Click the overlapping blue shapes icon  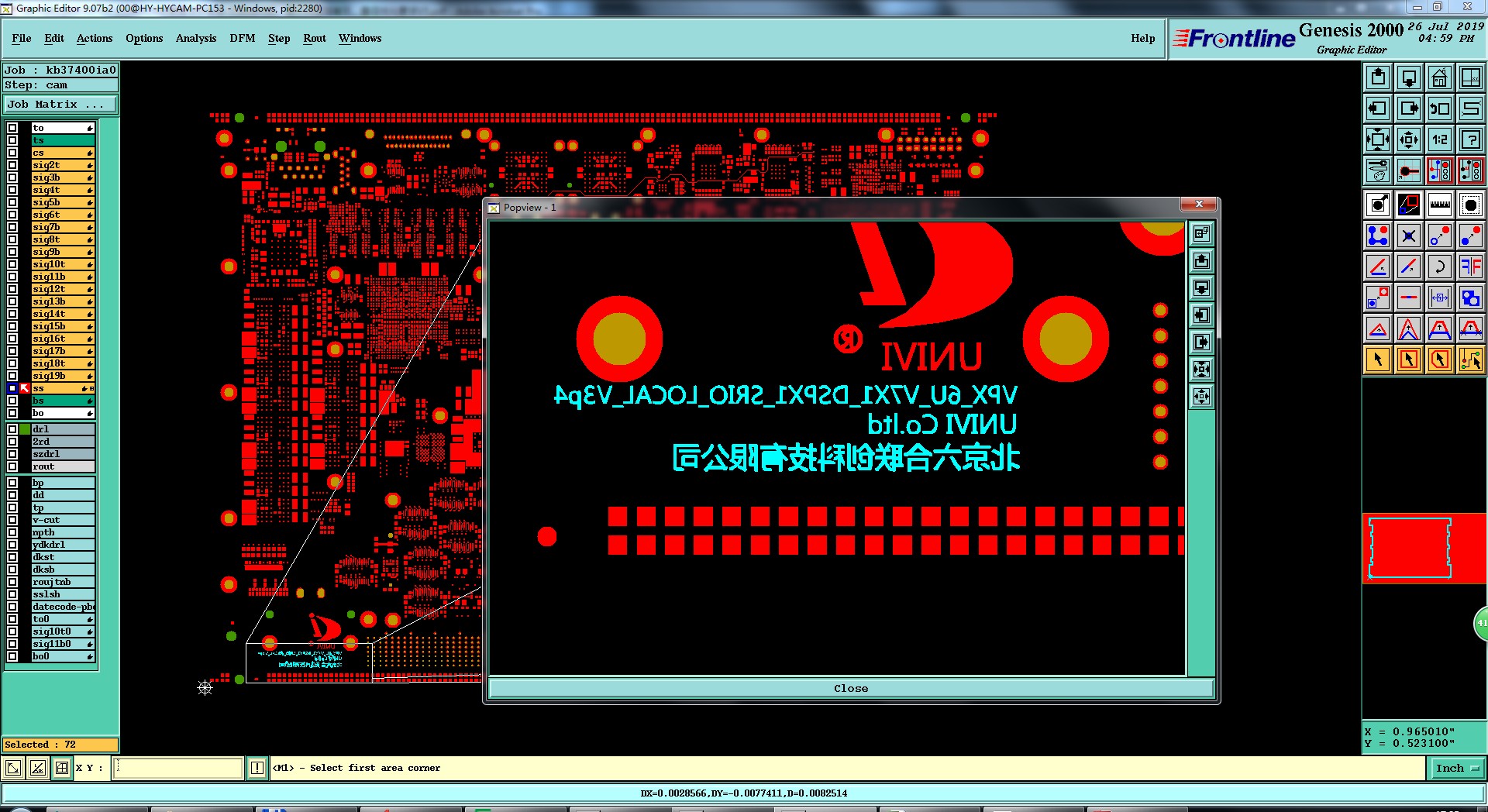[x=1471, y=298]
